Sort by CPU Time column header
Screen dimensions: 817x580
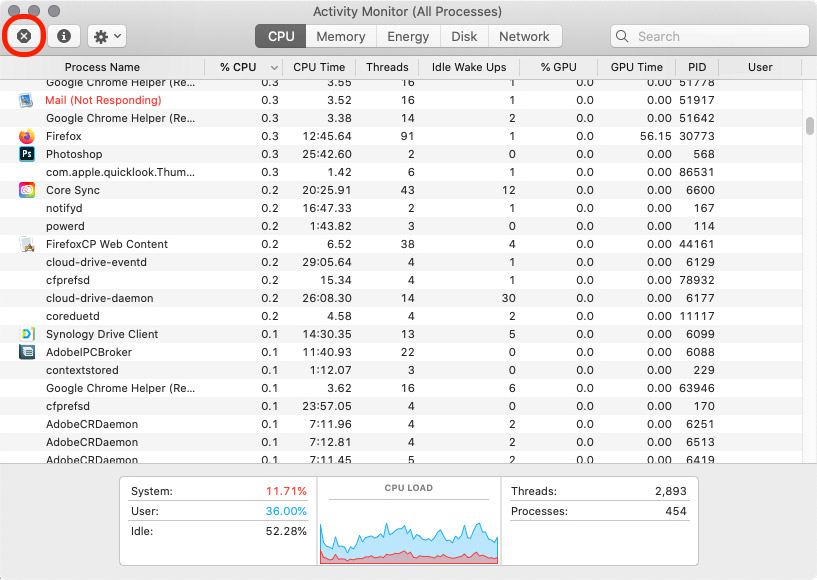coord(319,67)
